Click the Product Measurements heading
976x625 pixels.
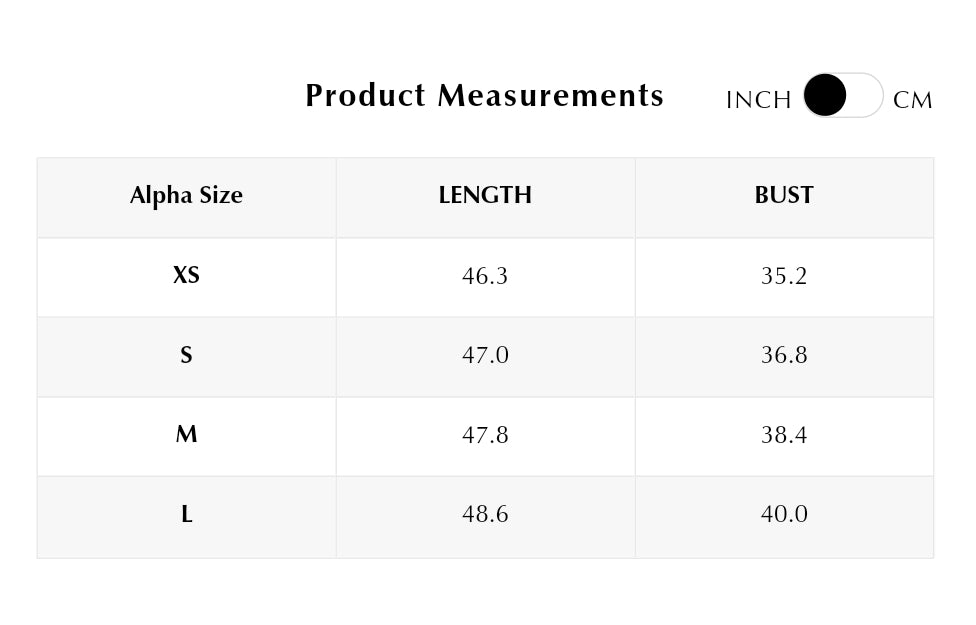point(484,95)
